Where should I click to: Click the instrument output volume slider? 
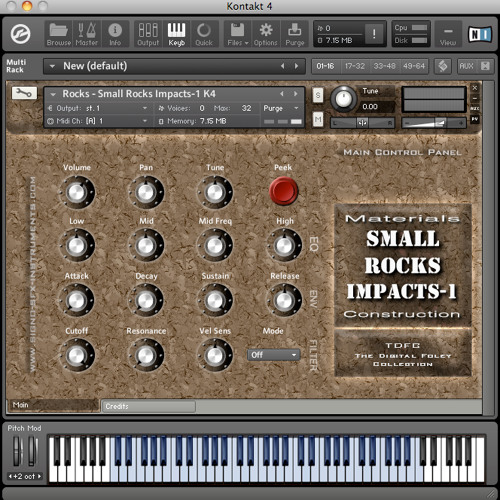tap(434, 123)
